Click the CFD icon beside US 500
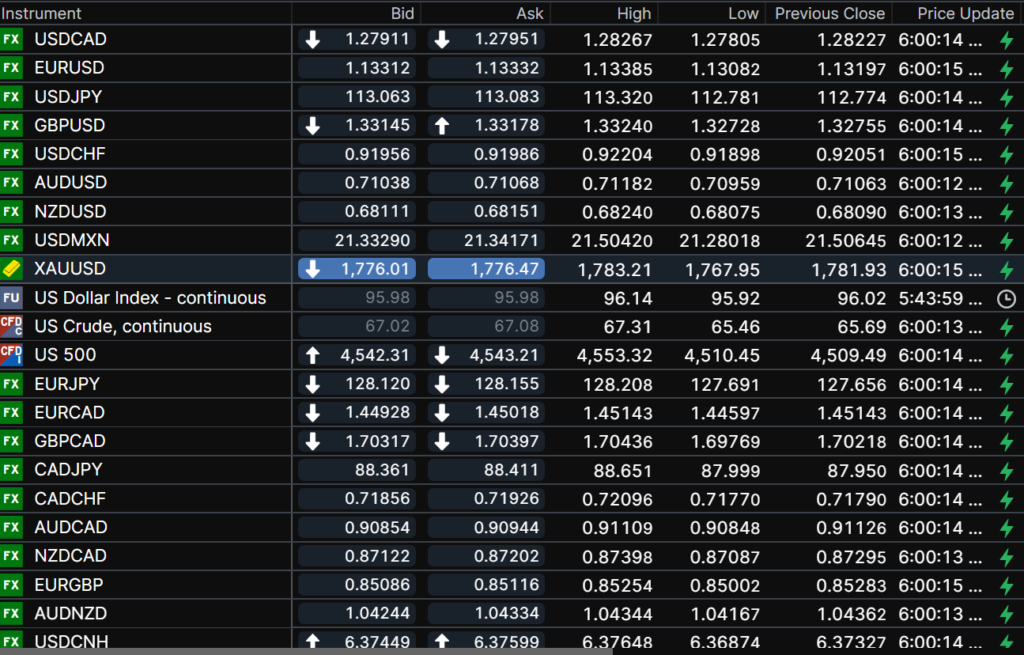Screen dimensions: 1024x655 [x=12, y=355]
